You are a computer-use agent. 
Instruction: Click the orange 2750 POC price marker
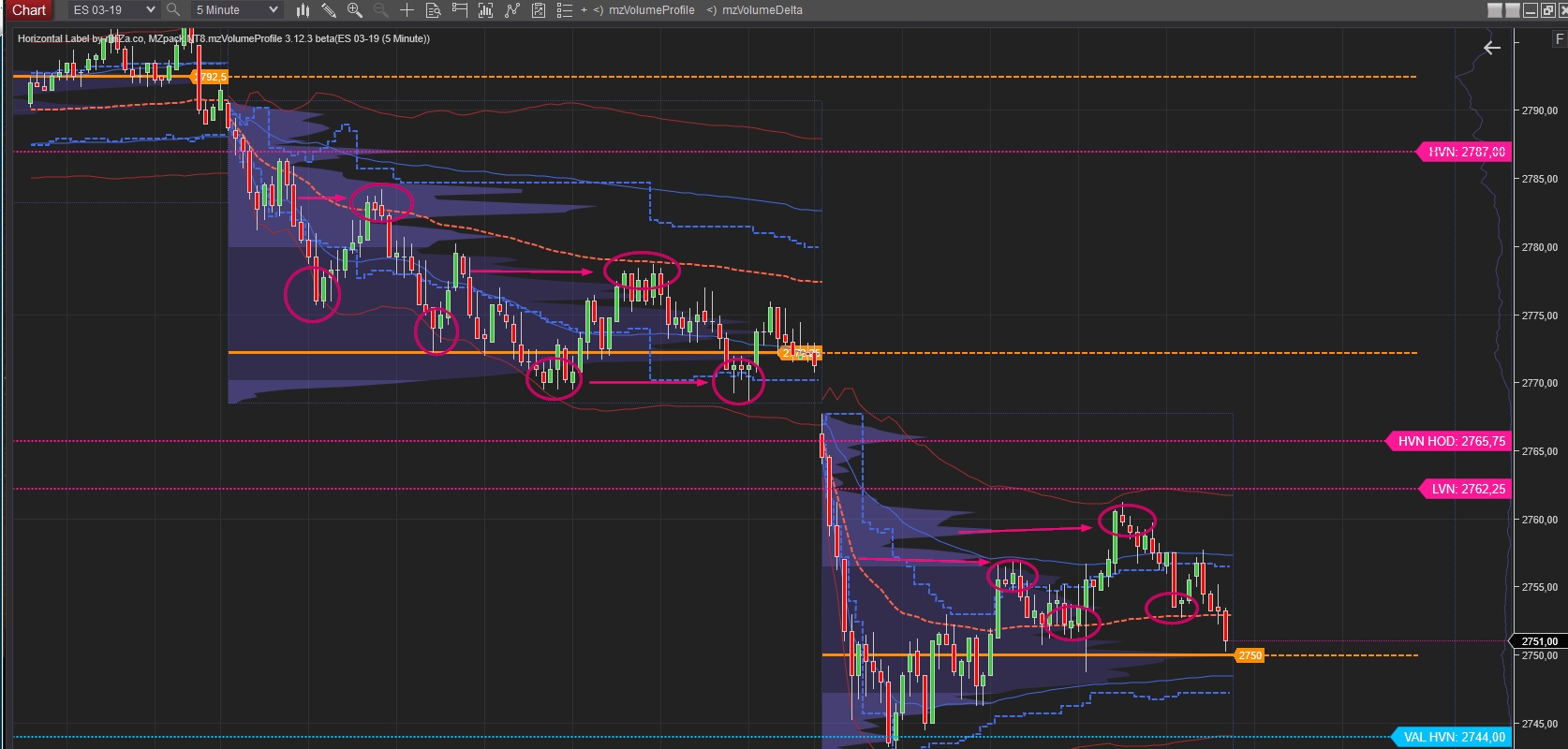click(1250, 655)
